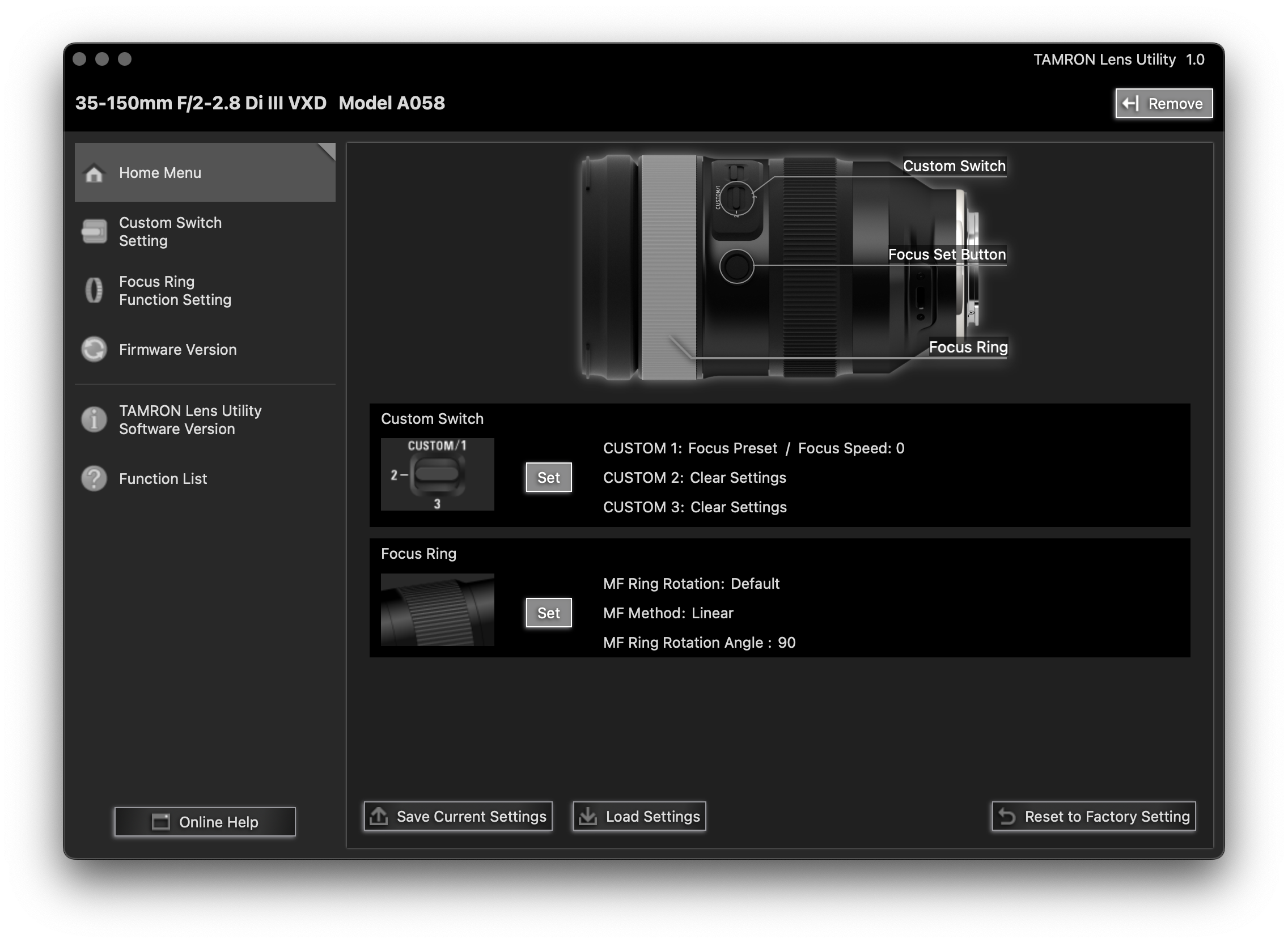Open Online Help
The image size is (1288, 943).
tap(205, 822)
